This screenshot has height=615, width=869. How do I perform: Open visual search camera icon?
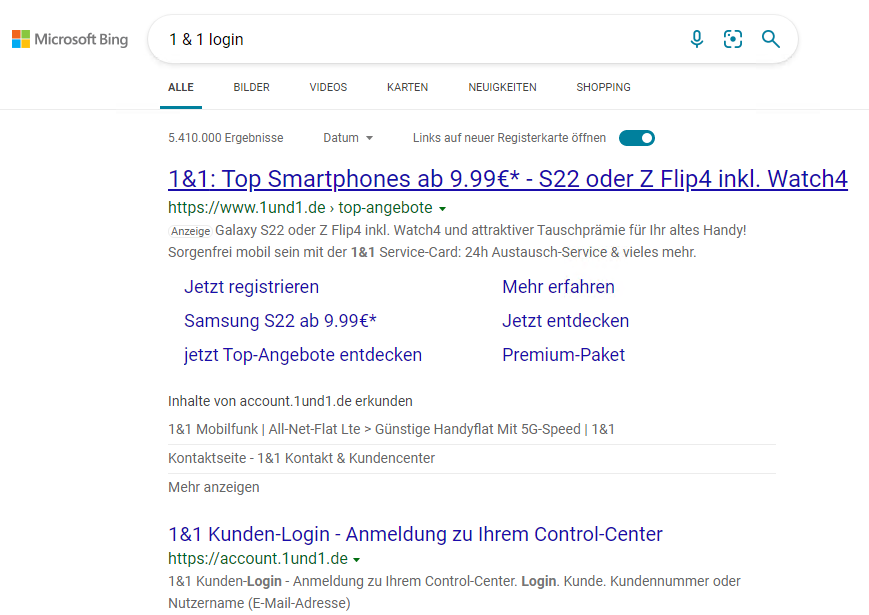tap(733, 39)
